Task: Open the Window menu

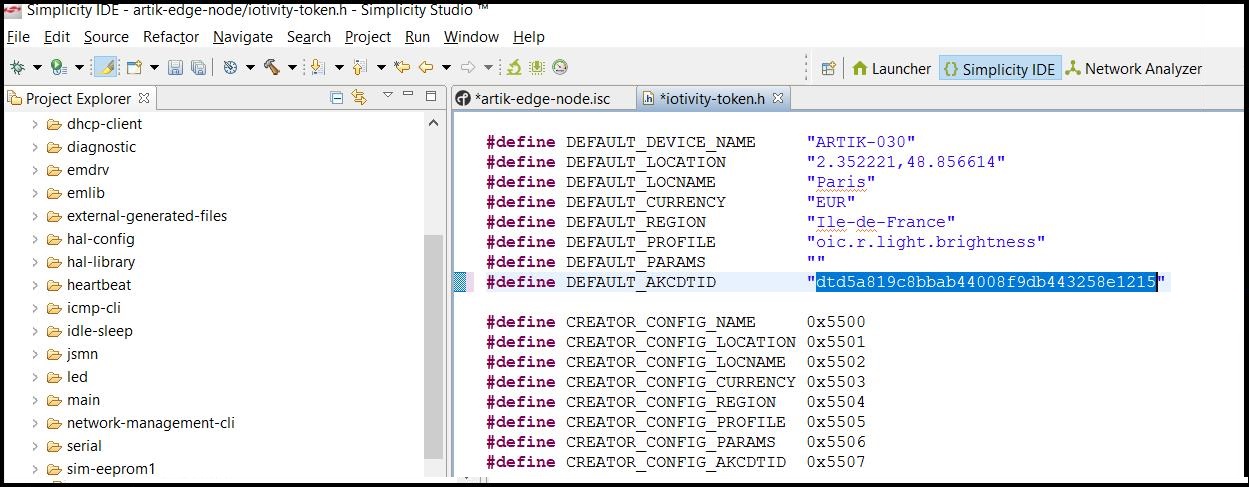Action: [x=471, y=36]
